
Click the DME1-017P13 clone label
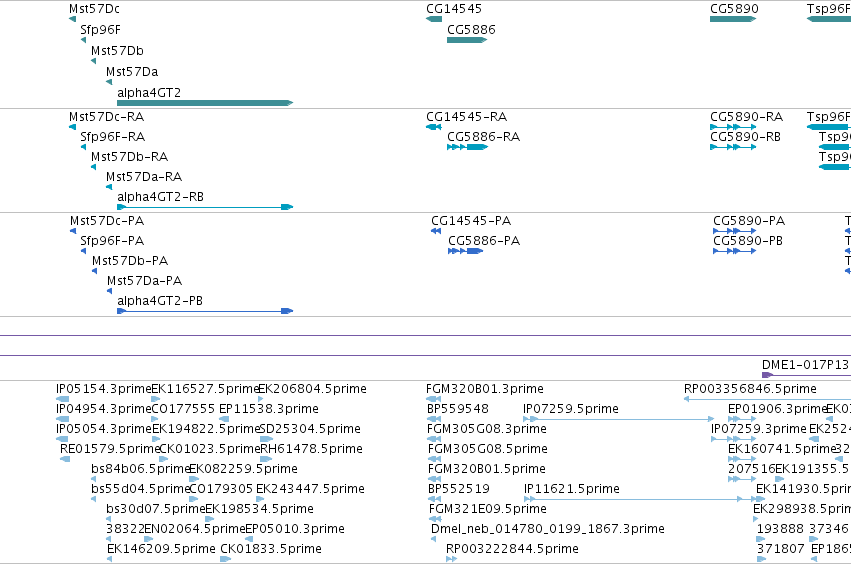click(805, 365)
